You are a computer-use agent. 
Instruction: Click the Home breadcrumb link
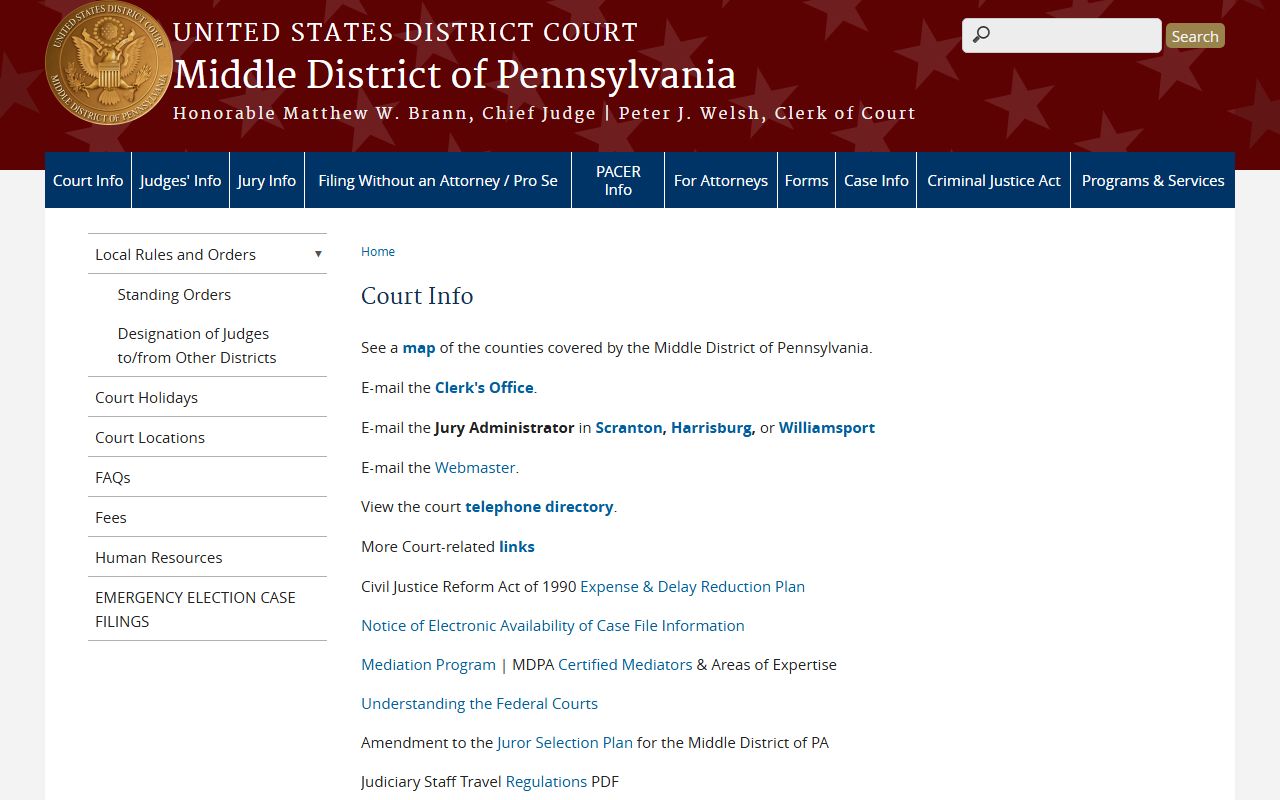pos(378,251)
